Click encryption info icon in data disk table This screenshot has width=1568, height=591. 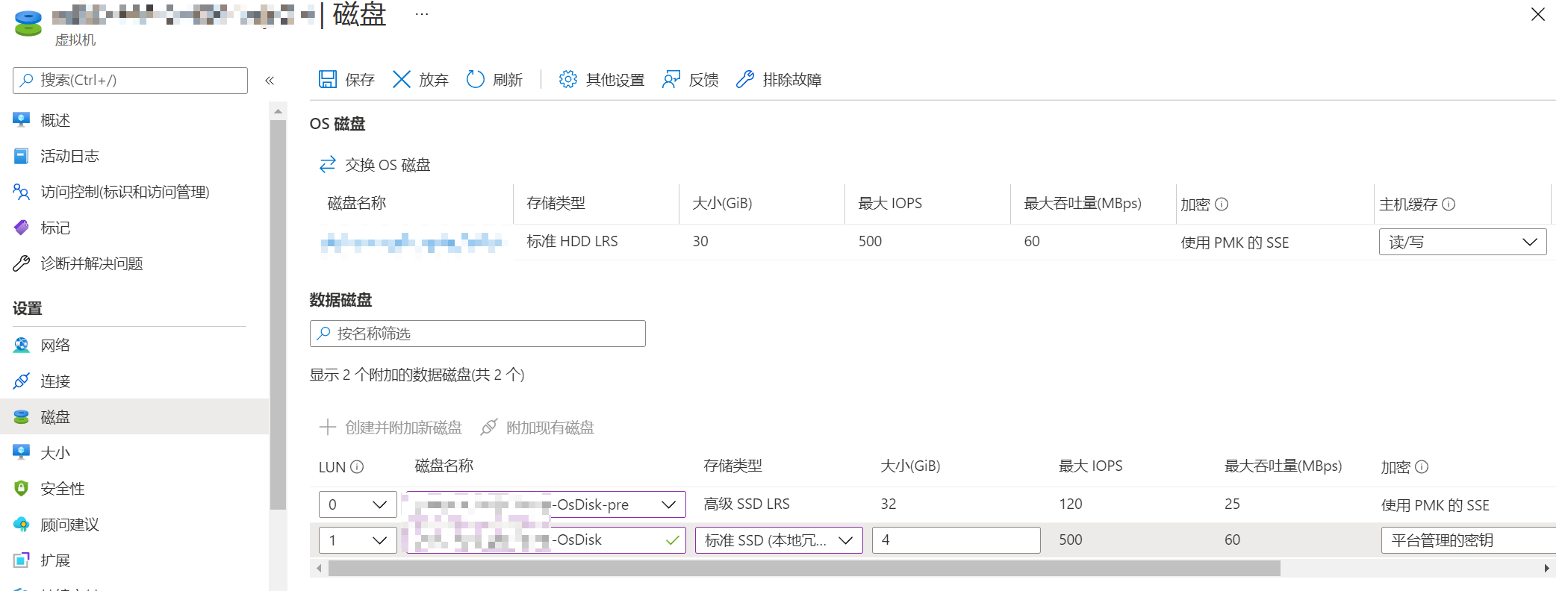pyautogui.click(x=1422, y=466)
